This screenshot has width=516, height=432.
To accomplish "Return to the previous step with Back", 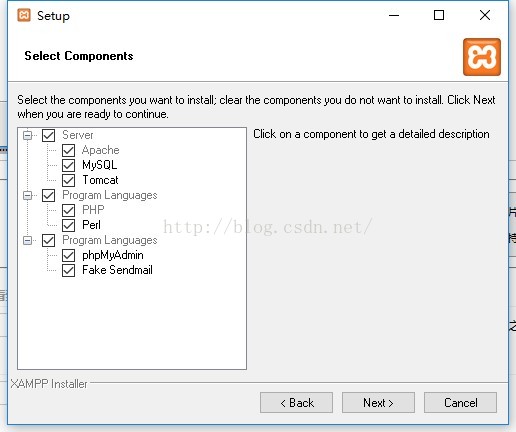I will tap(296, 403).
